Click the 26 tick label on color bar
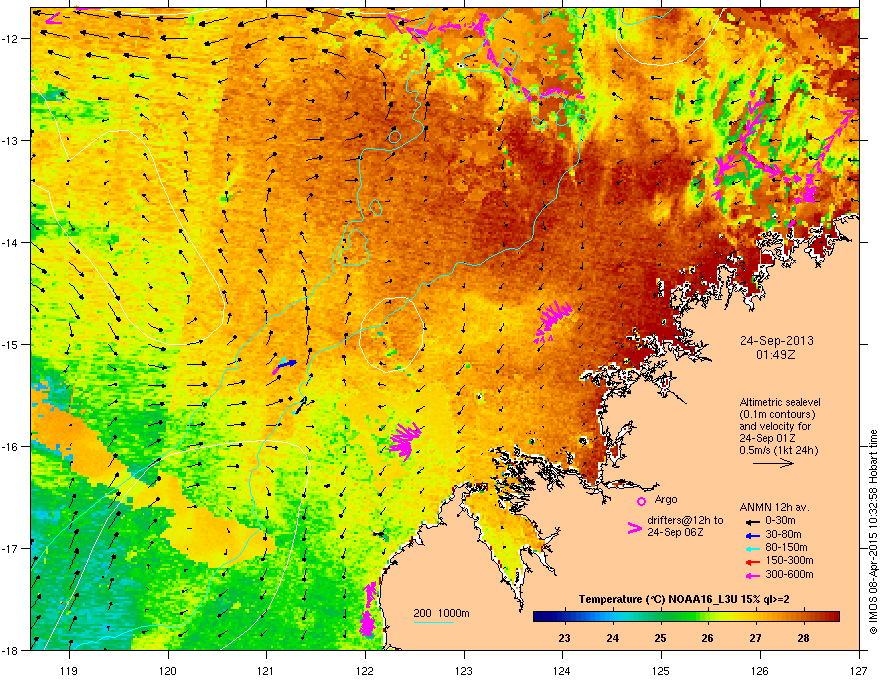 pyautogui.click(x=708, y=638)
